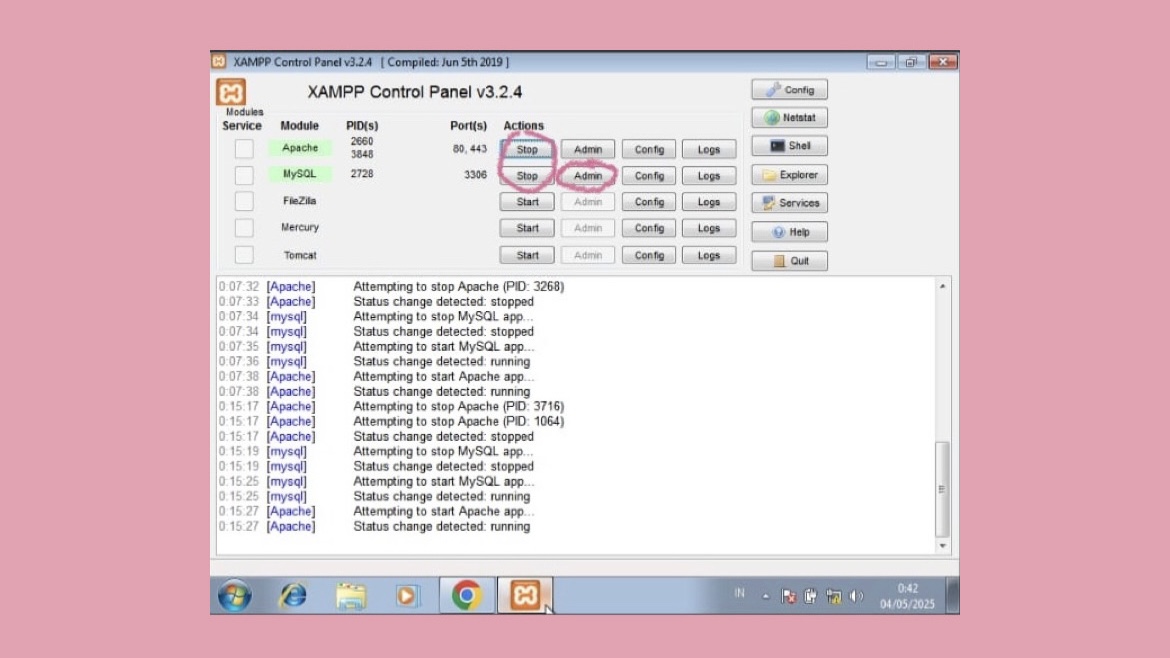Click the Help button
This screenshot has width=1170, height=658.
(789, 232)
